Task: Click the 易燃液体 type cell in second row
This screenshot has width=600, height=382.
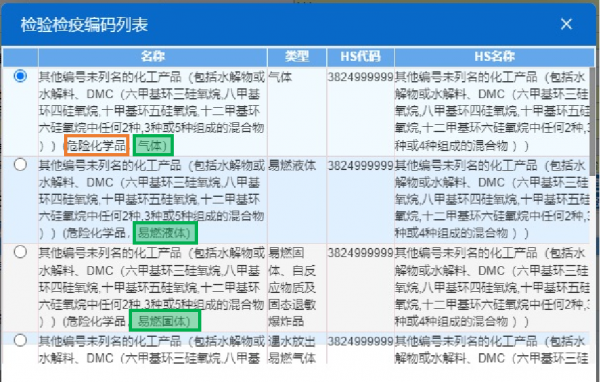Action: click(292, 165)
